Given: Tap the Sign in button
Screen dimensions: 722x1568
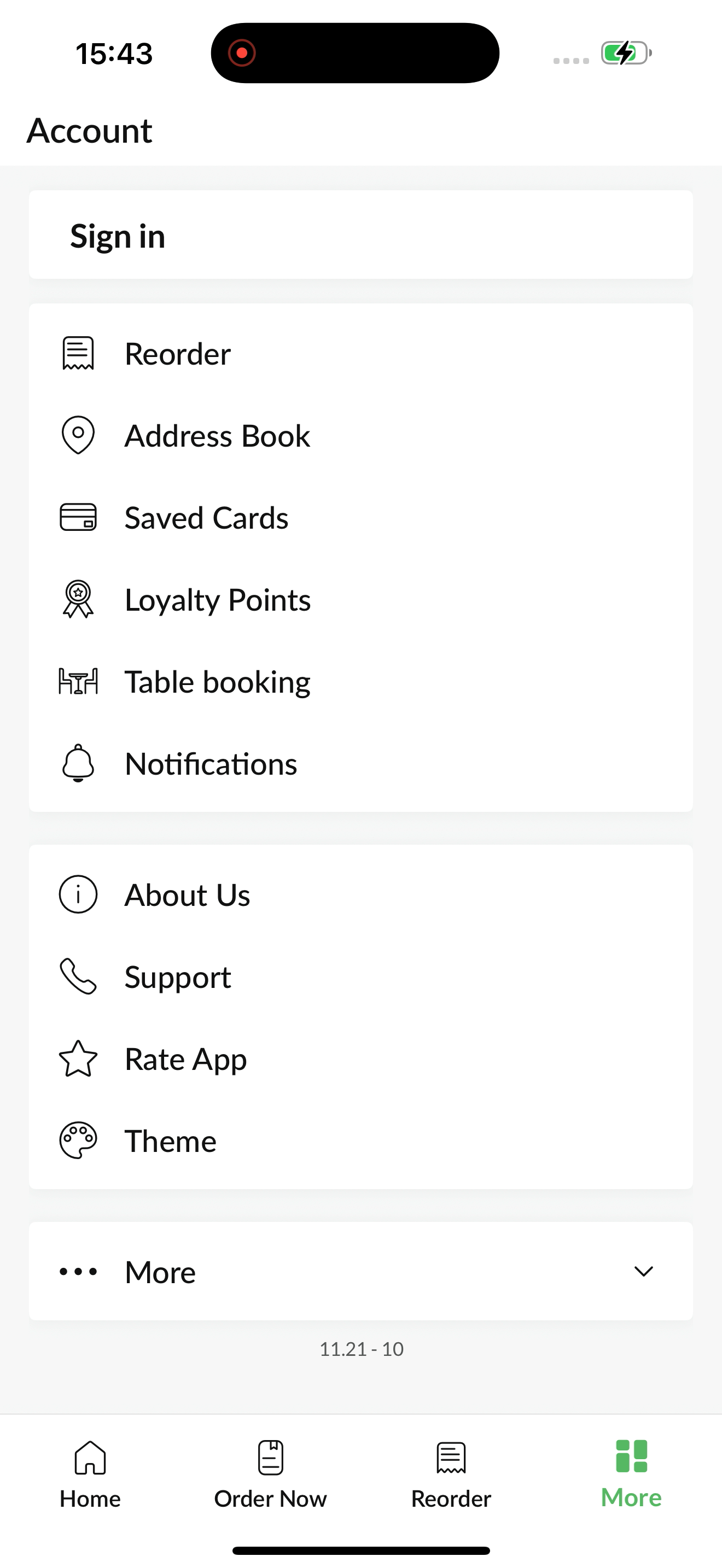Looking at the screenshot, I should pyautogui.click(x=361, y=235).
